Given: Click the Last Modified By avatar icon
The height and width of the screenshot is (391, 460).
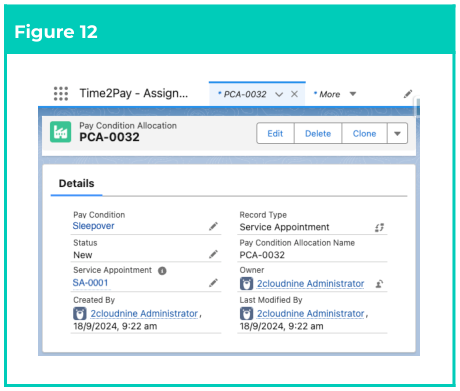Looking at the screenshot, I should pyautogui.click(x=246, y=314).
